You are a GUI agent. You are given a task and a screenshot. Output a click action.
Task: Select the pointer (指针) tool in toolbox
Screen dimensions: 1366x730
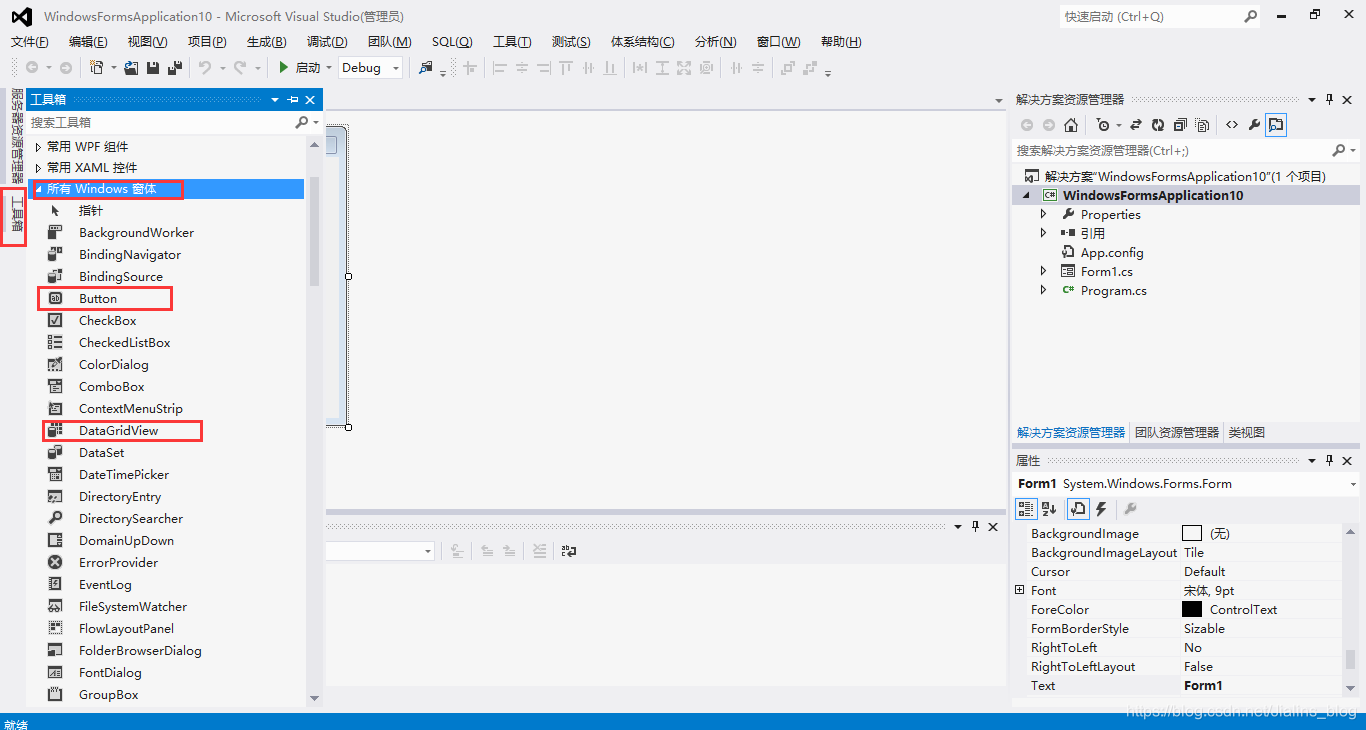[90, 211]
